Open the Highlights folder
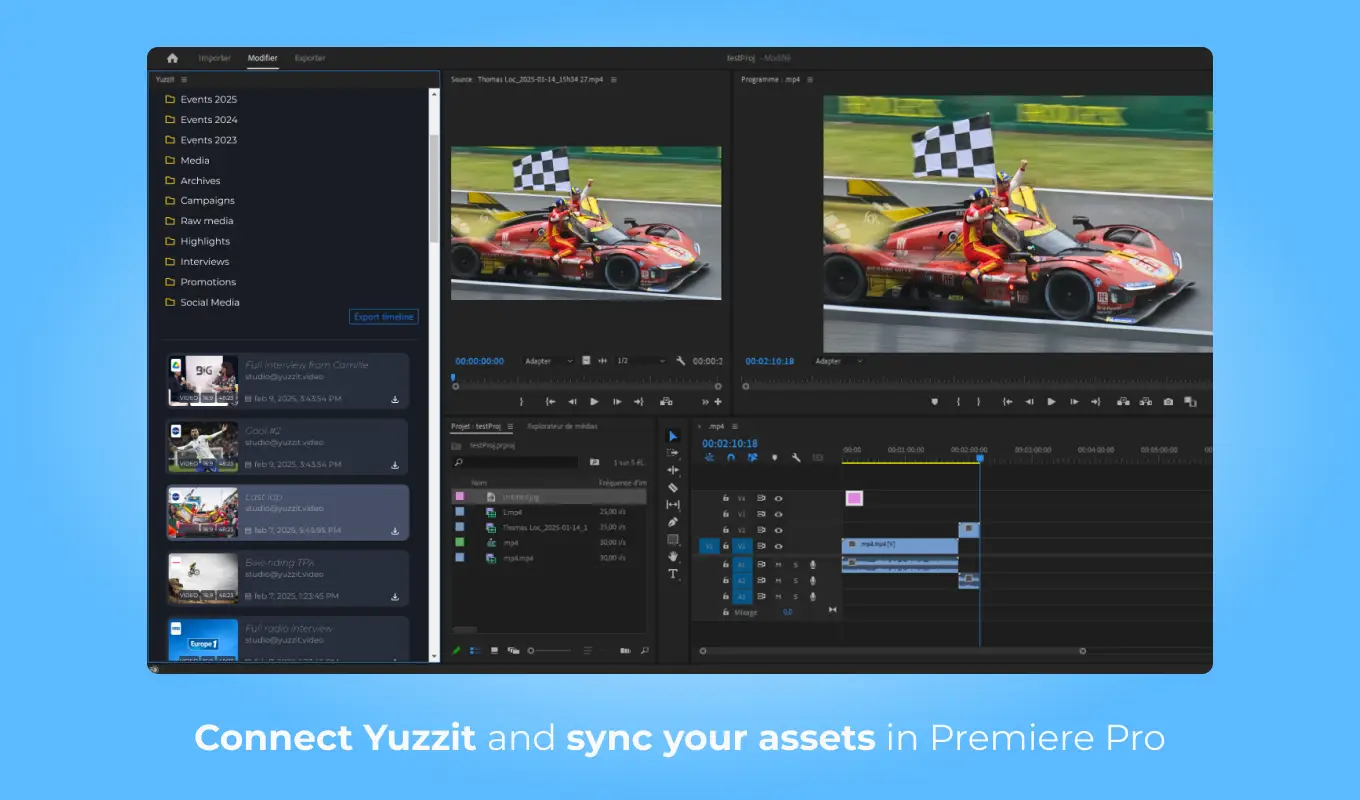This screenshot has width=1360, height=800. [205, 241]
